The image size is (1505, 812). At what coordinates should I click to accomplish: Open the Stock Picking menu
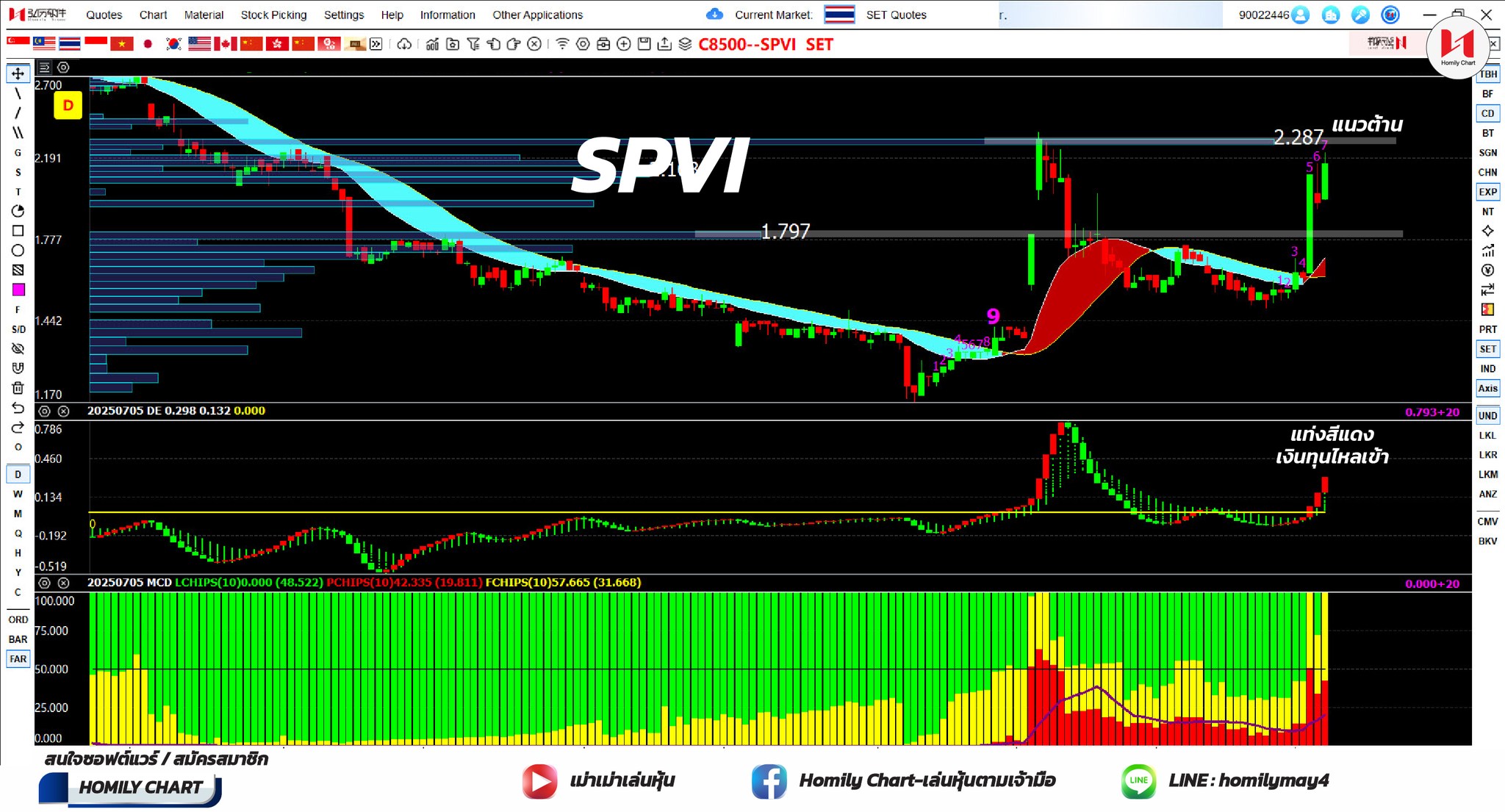273,15
